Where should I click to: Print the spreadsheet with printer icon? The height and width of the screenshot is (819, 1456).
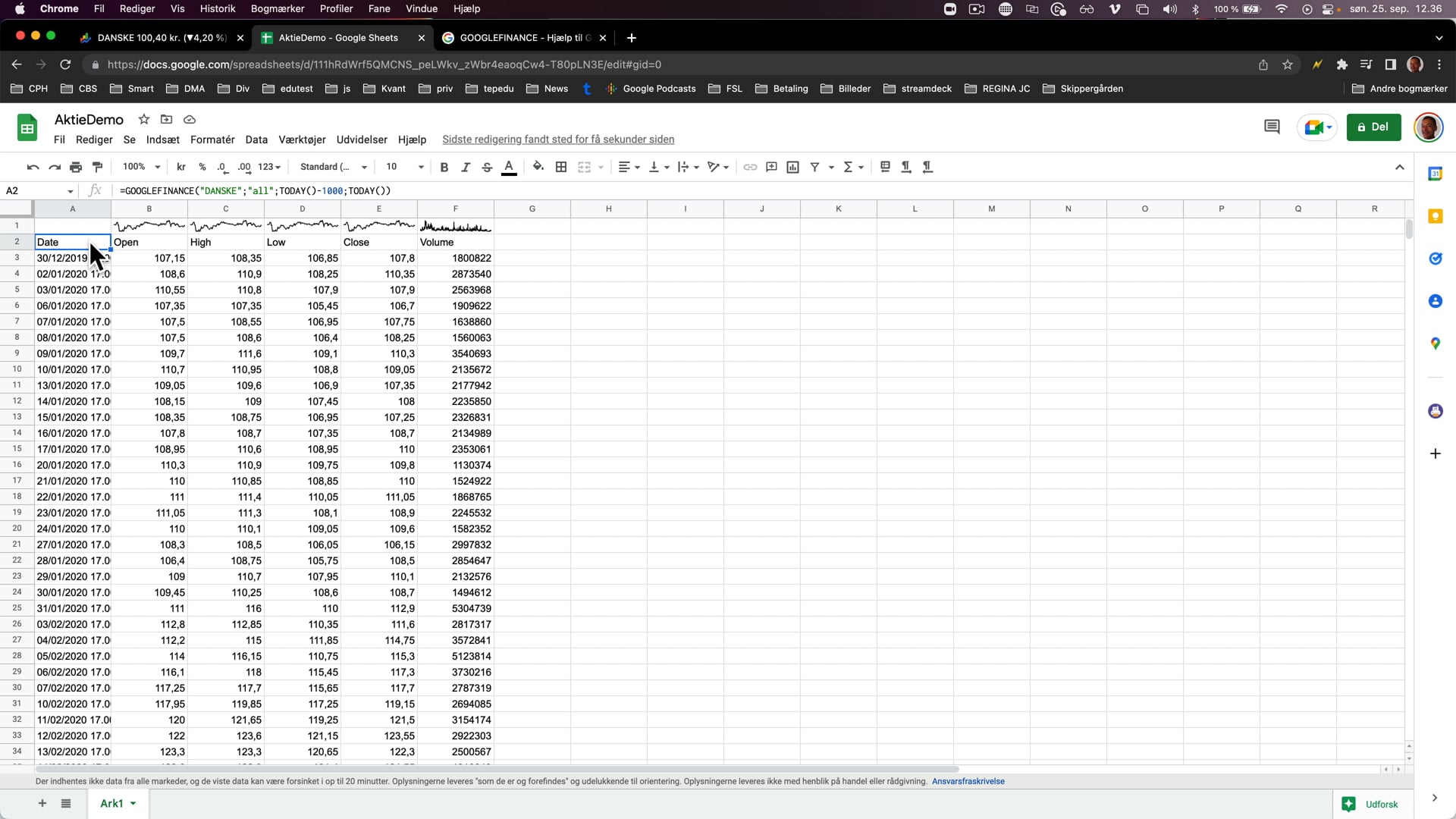(x=76, y=167)
